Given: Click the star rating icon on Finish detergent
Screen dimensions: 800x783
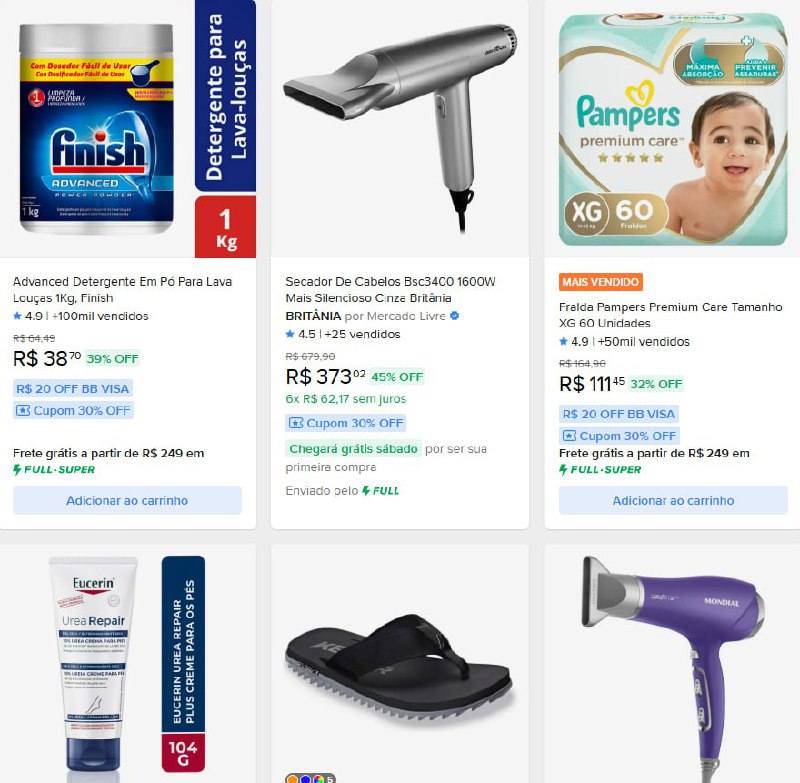Looking at the screenshot, I should pyautogui.click(x=17, y=316).
